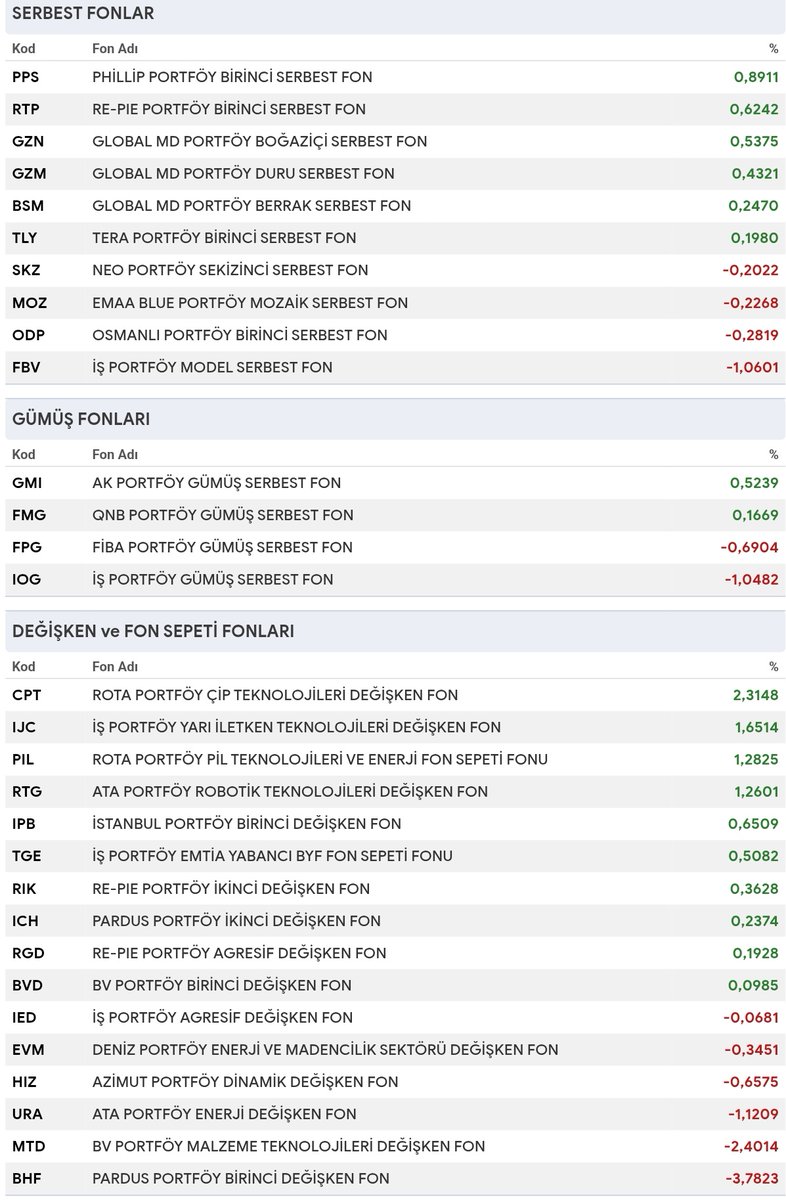Image resolution: width=786 pixels, height=1200 pixels.
Task: Select TERA PORTFÖY BİRİNCİ SERBEST FON
Action: [x=224, y=238]
